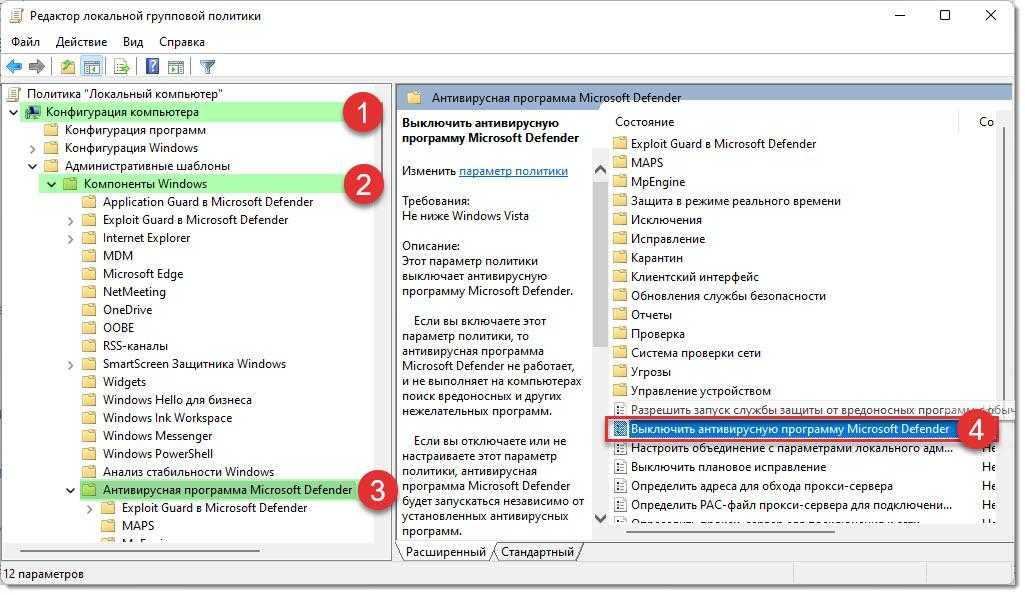Image resolution: width=1025 pixels, height=595 pixels.
Task: Select Windows Hello для бизнеса
Action: [x=177, y=400]
